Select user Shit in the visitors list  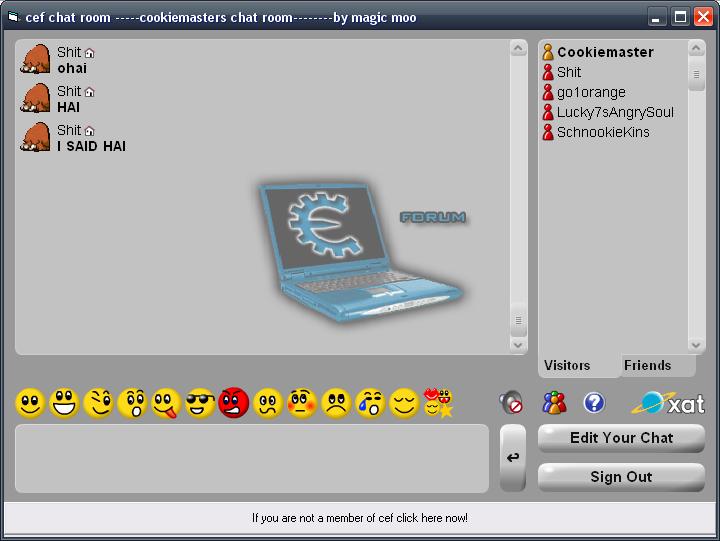click(562, 72)
